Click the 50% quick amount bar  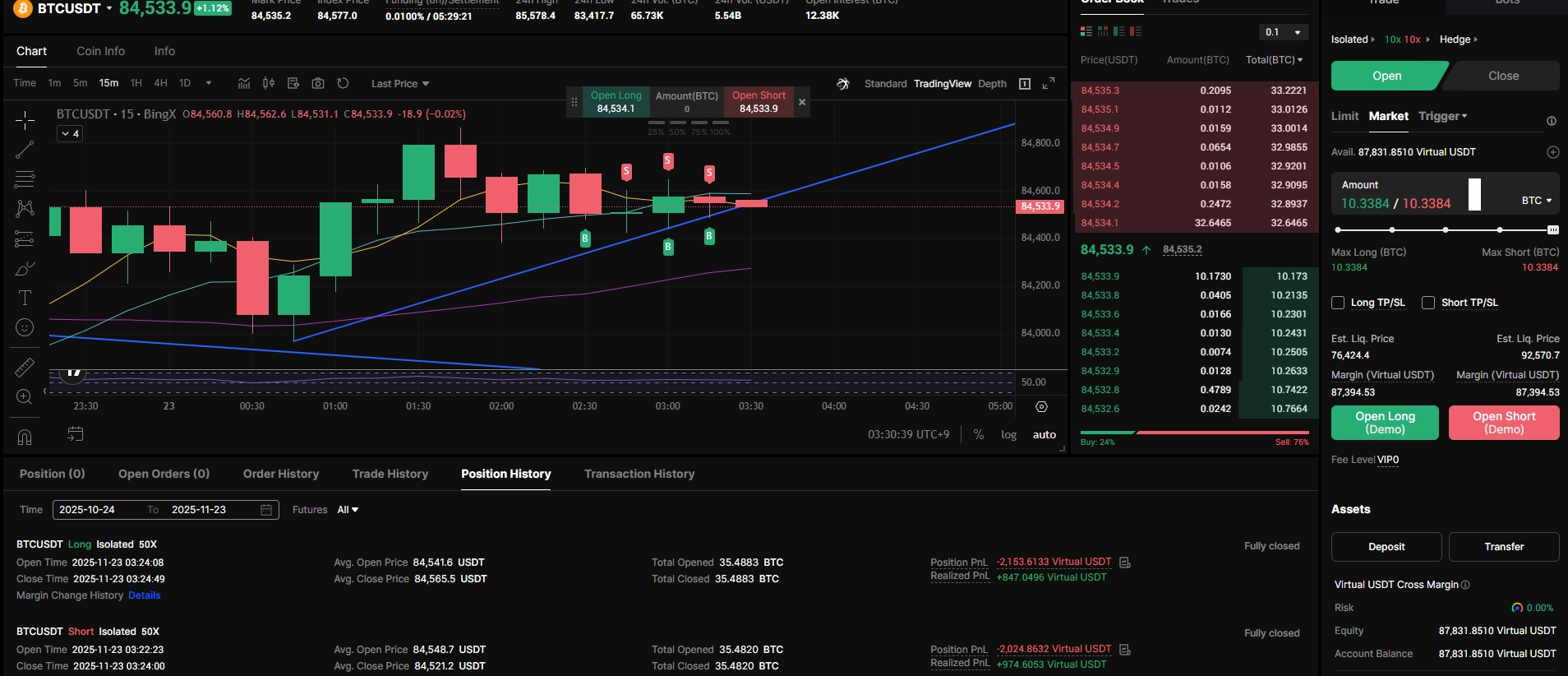tap(677, 123)
